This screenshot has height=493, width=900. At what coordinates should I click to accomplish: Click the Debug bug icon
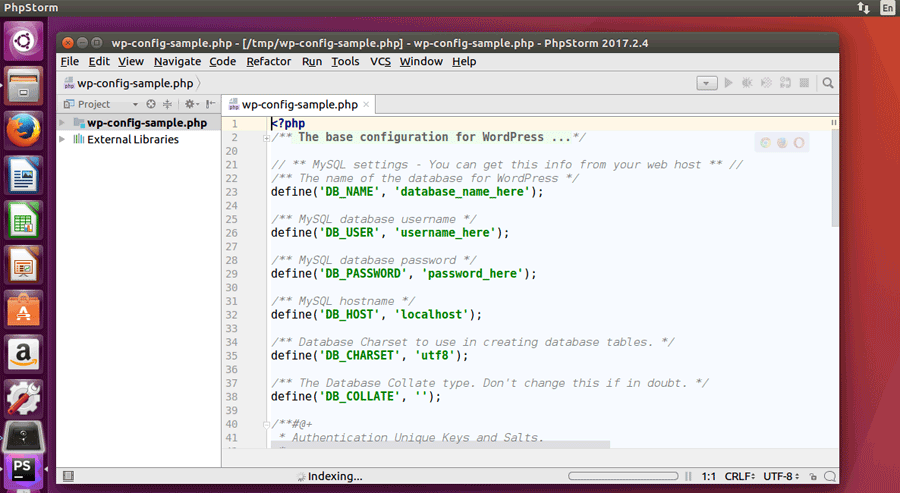point(747,83)
